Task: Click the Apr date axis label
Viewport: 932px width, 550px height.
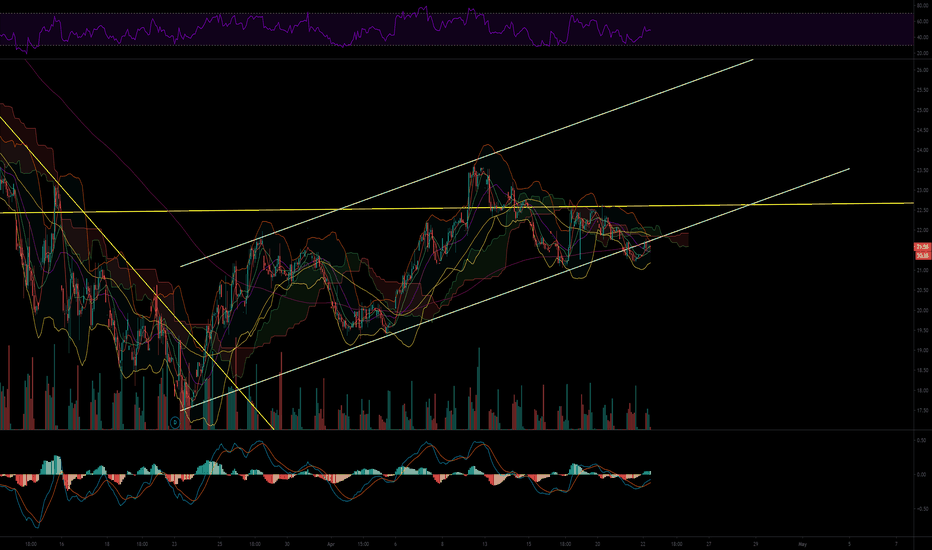Action: pyautogui.click(x=331, y=544)
